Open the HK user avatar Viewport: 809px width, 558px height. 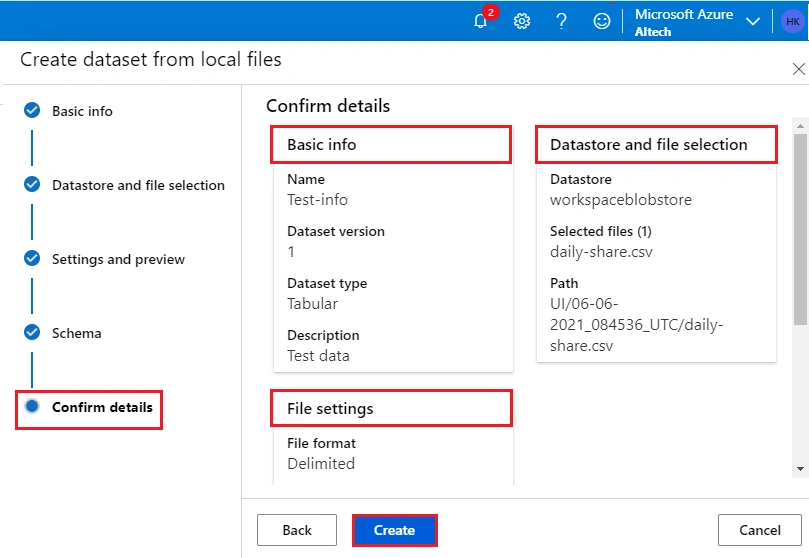(792, 21)
